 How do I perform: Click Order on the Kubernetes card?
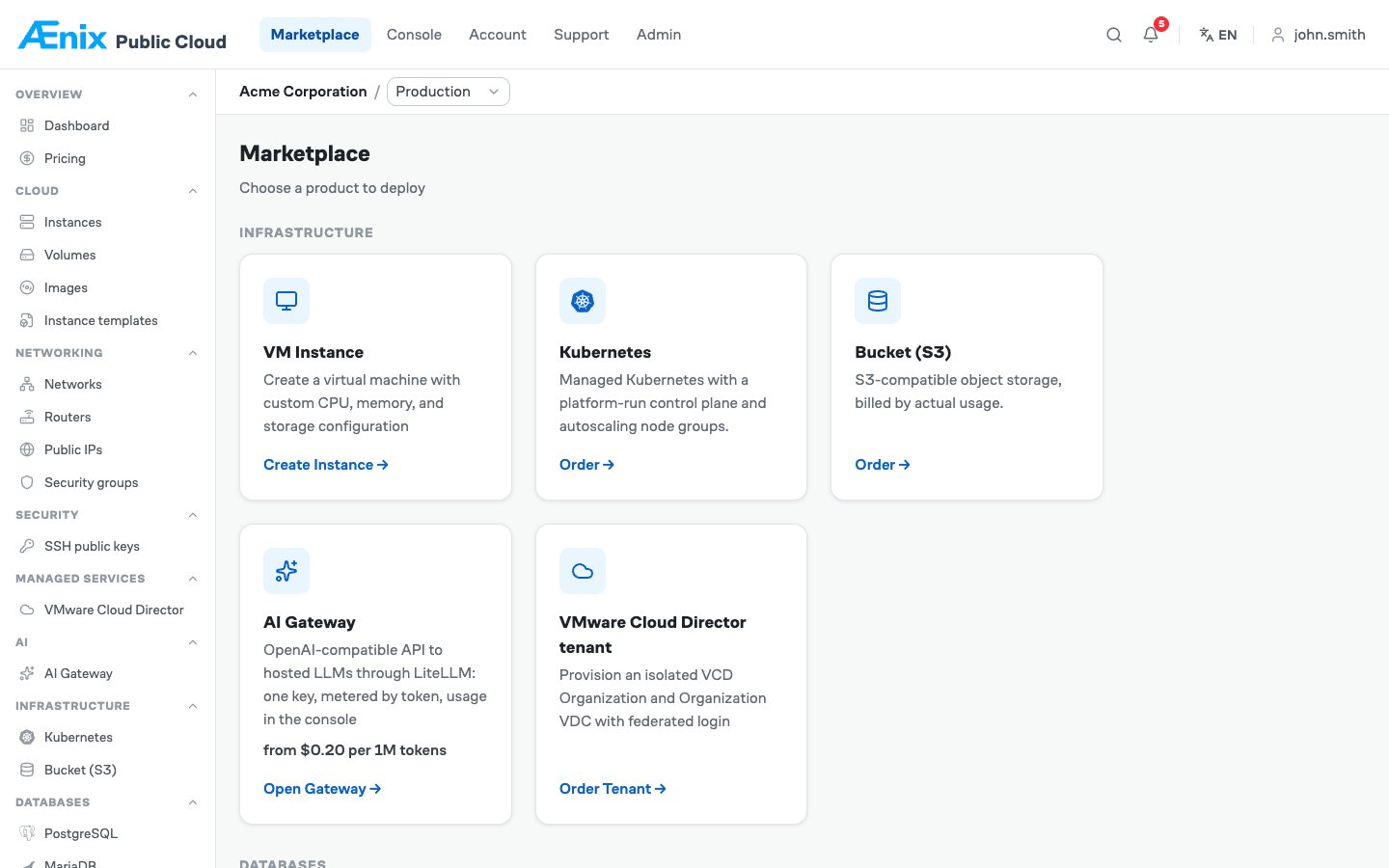(x=586, y=465)
